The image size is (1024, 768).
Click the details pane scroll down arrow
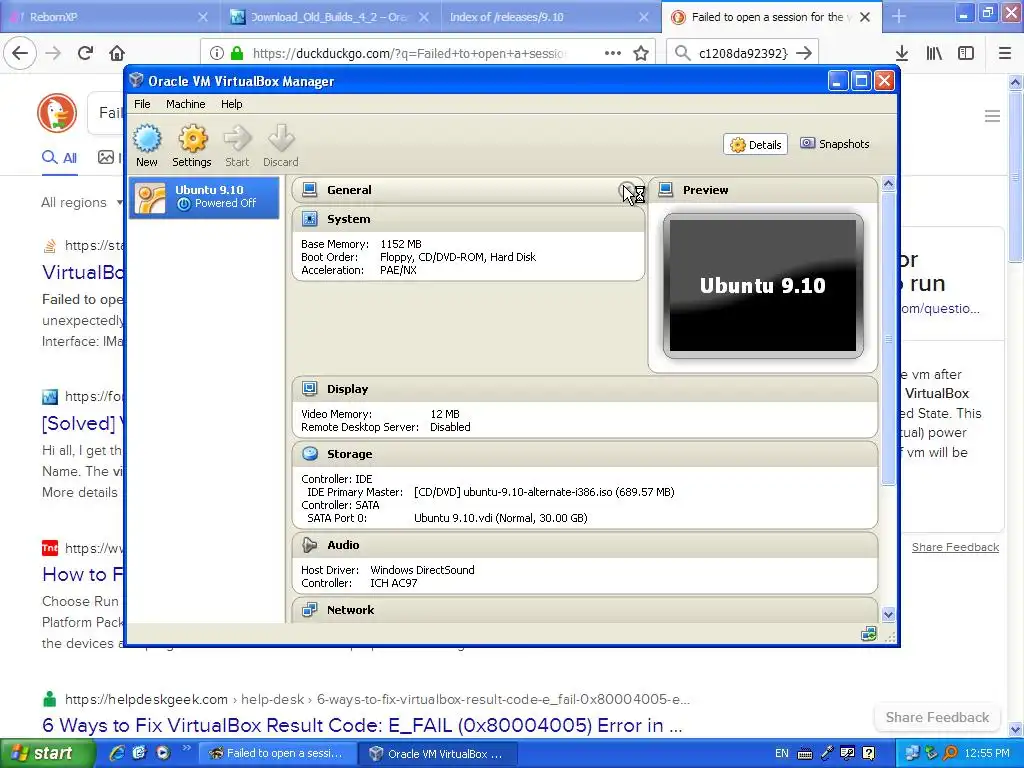(x=888, y=615)
